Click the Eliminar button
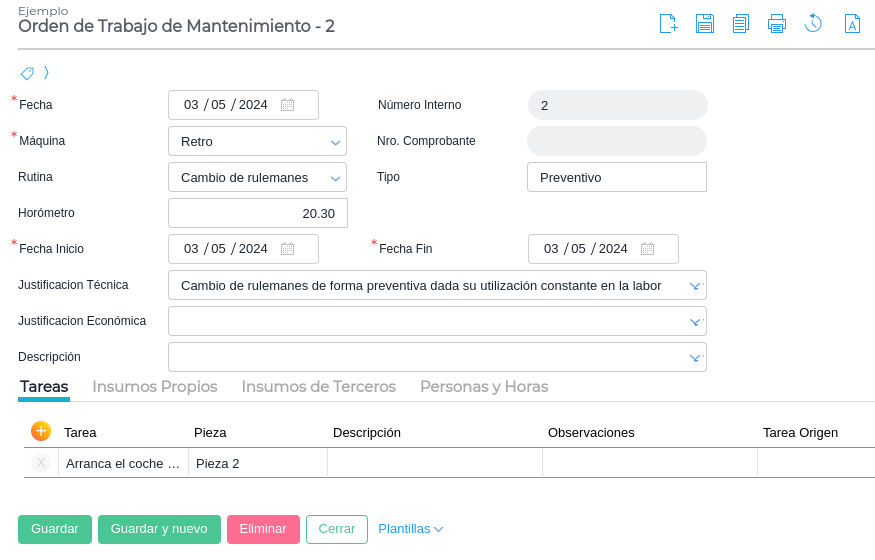 (x=263, y=529)
